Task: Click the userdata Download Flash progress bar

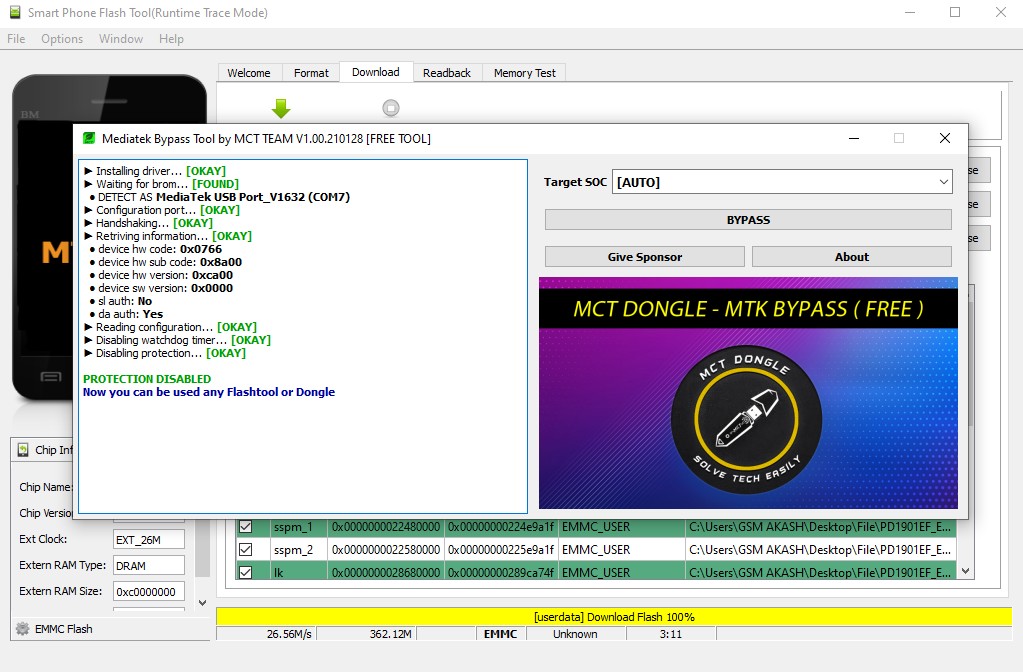Action: pyautogui.click(x=614, y=617)
